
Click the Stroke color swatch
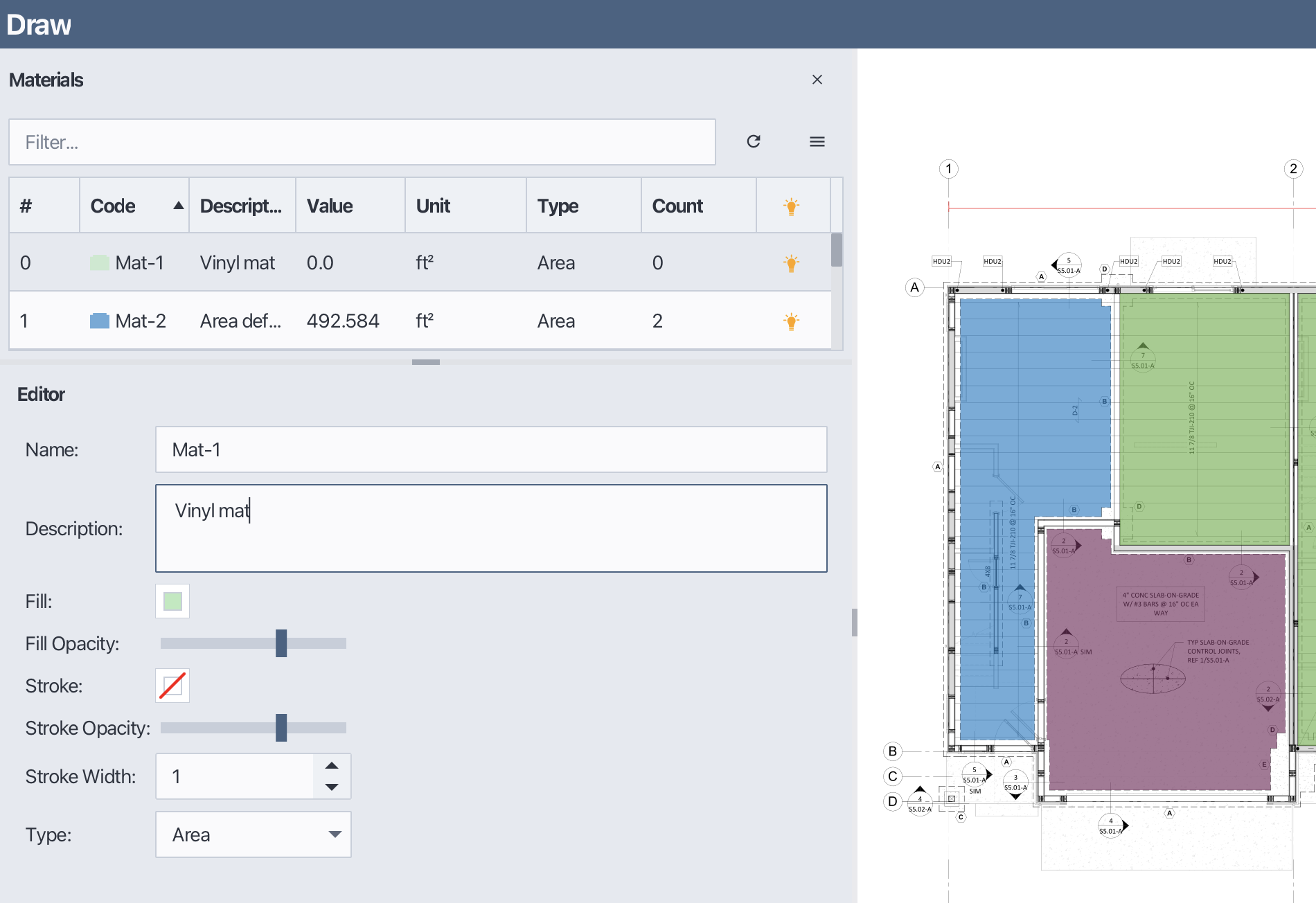[x=172, y=686]
